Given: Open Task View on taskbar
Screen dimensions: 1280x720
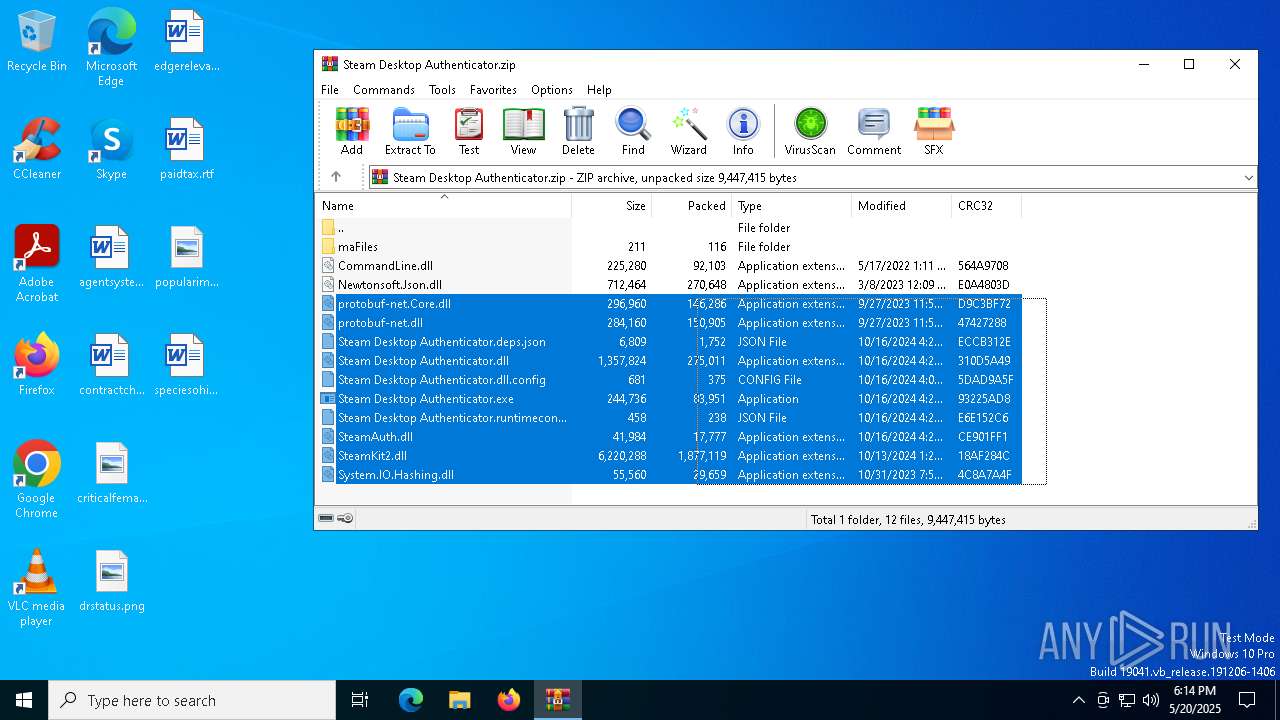Looking at the screenshot, I should 360,700.
